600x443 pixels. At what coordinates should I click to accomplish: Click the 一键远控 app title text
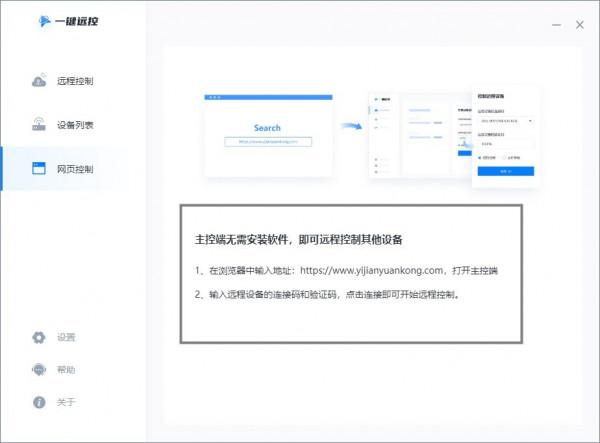pos(77,21)
